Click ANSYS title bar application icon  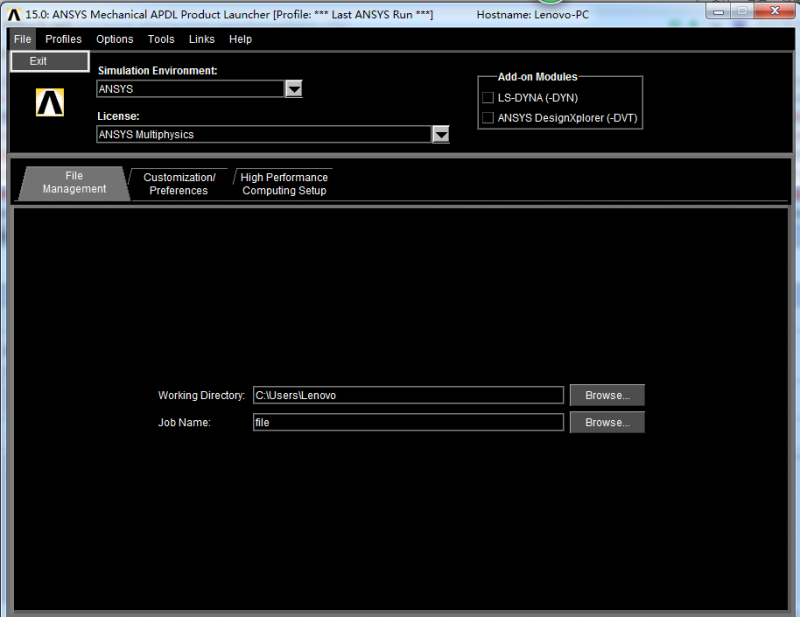(14, 15)
